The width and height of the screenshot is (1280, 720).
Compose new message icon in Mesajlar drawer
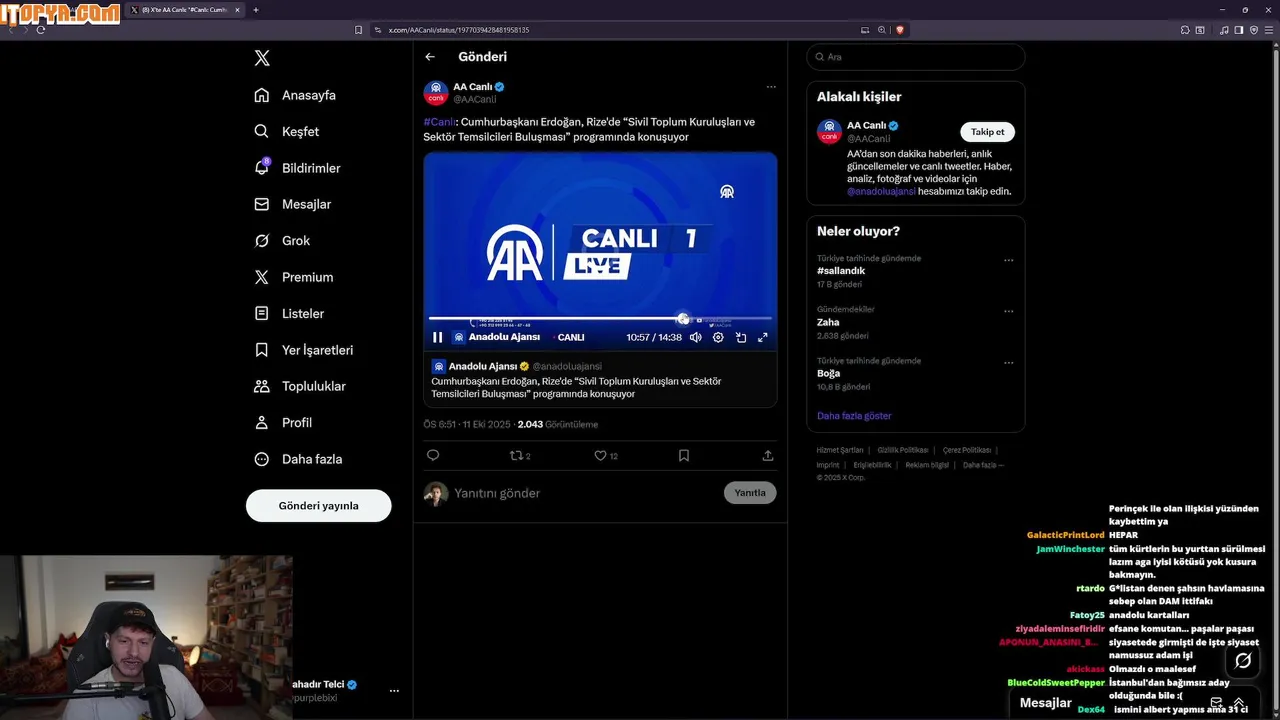click(x=1216, y=703)
